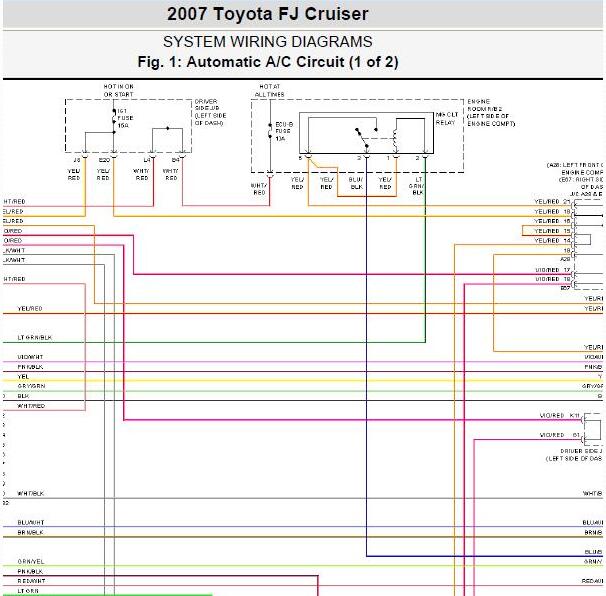Click the left-edge "BLU/WHT" wire label

pyautogui.click(x=31, y=523)
